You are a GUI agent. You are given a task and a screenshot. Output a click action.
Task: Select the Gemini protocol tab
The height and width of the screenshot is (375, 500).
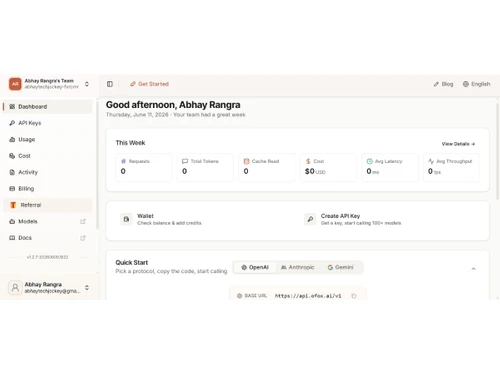coord(340,267)
